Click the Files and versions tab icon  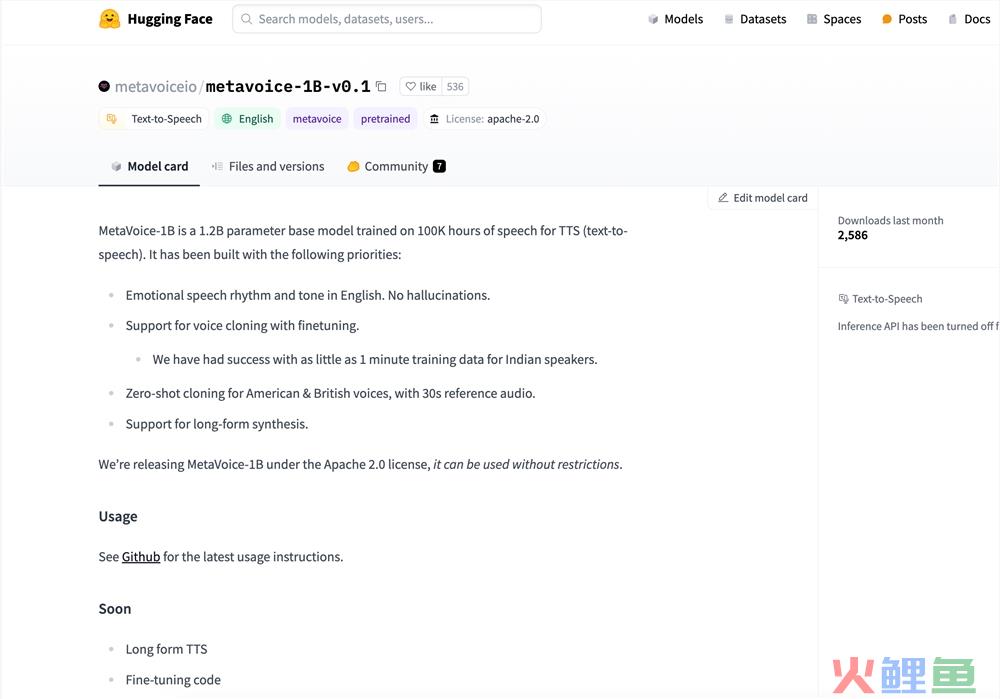[x=217, y=166]
